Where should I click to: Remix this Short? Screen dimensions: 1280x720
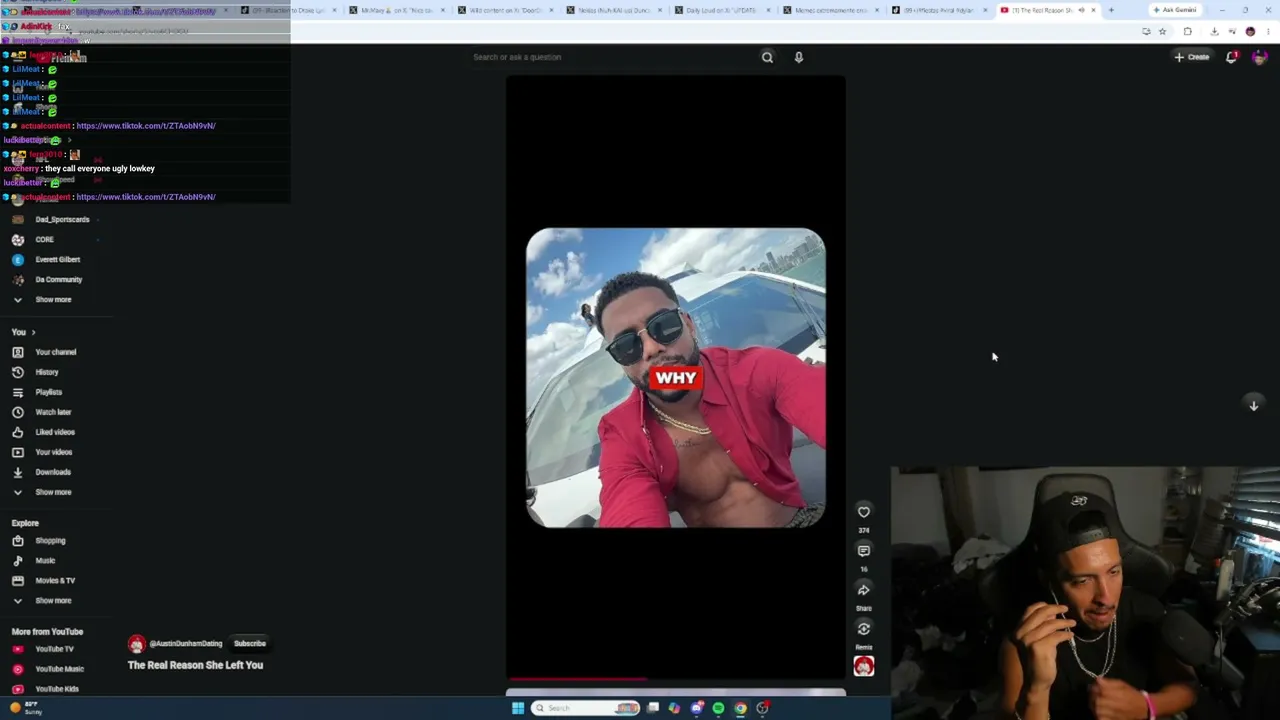pyautogui.click(x=864, y=629)
